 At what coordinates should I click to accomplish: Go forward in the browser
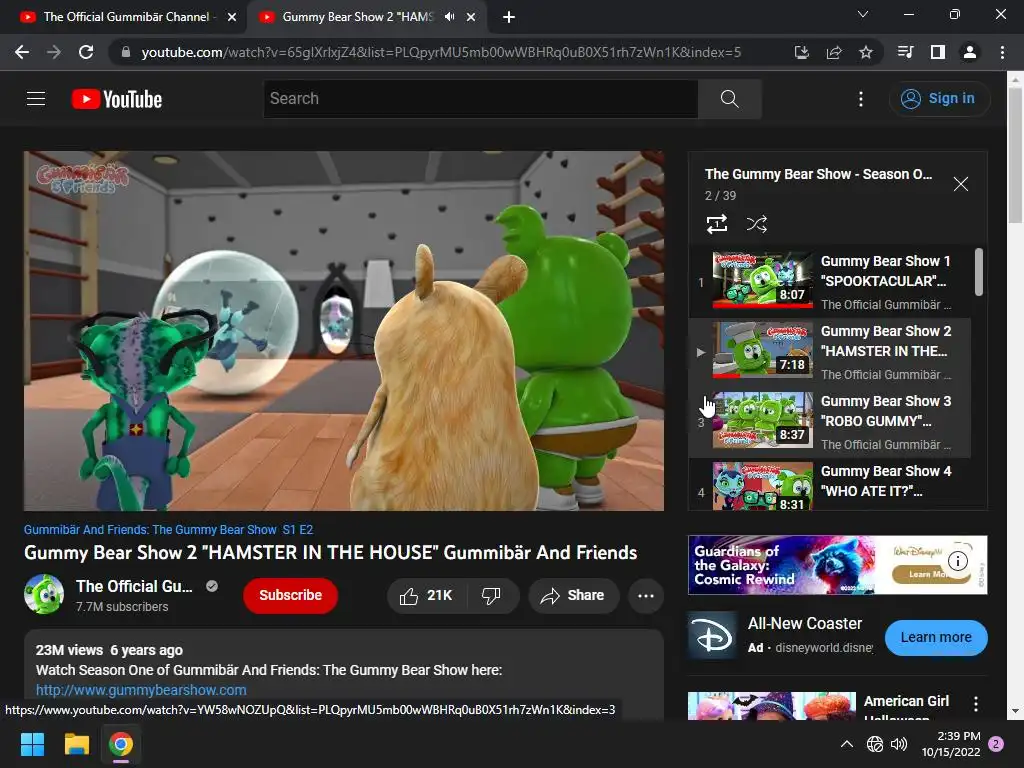(54, 52)
